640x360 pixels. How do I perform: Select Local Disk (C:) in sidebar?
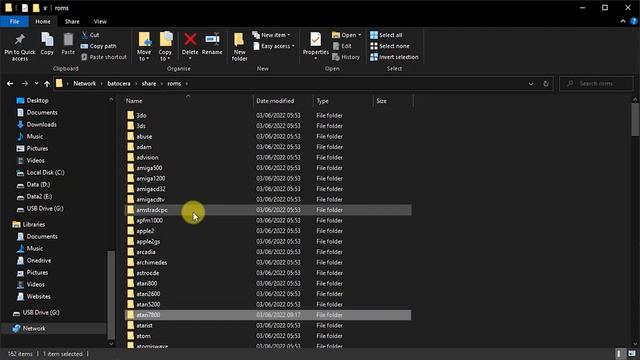40,173
